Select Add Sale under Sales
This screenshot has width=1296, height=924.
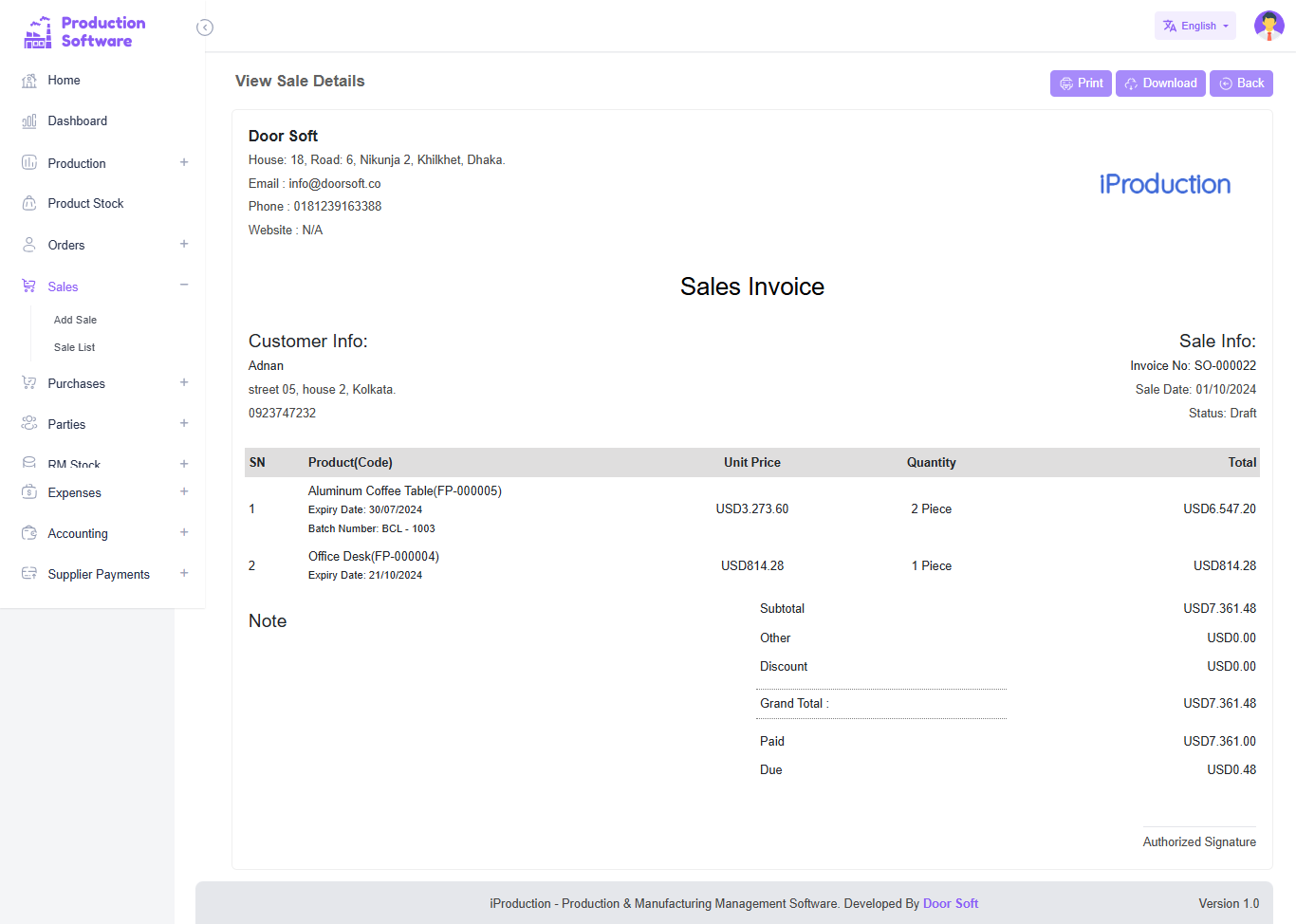tap(75, 320)
